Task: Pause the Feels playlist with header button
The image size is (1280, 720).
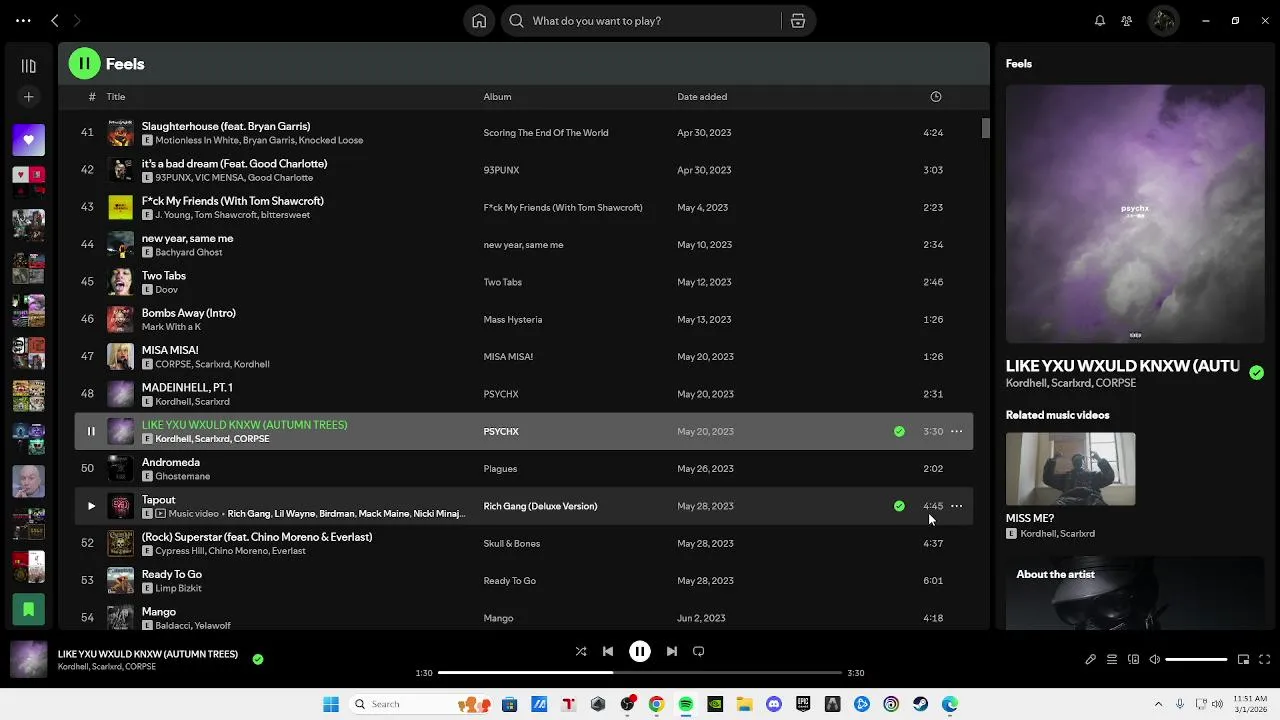Action: pos(84,64)
